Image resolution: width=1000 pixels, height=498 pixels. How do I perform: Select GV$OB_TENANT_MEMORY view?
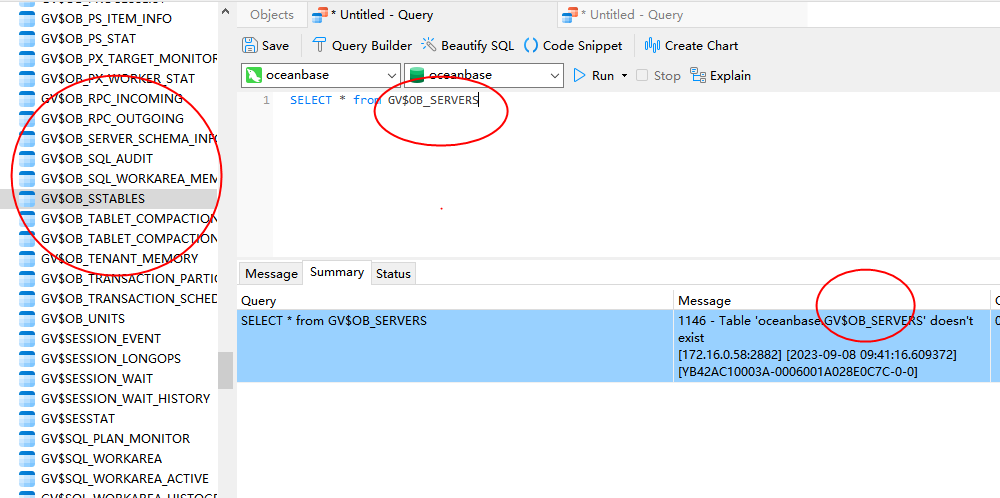point(119,258)
